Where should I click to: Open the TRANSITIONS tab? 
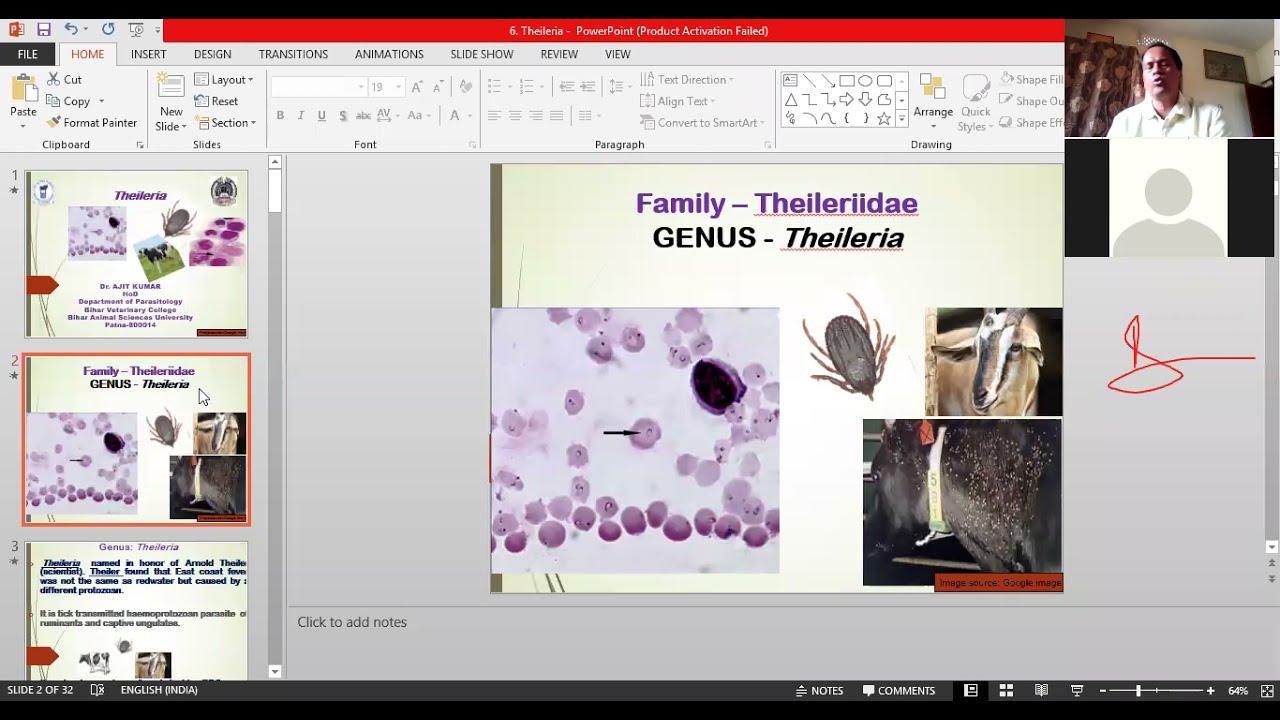coord(293,54)
